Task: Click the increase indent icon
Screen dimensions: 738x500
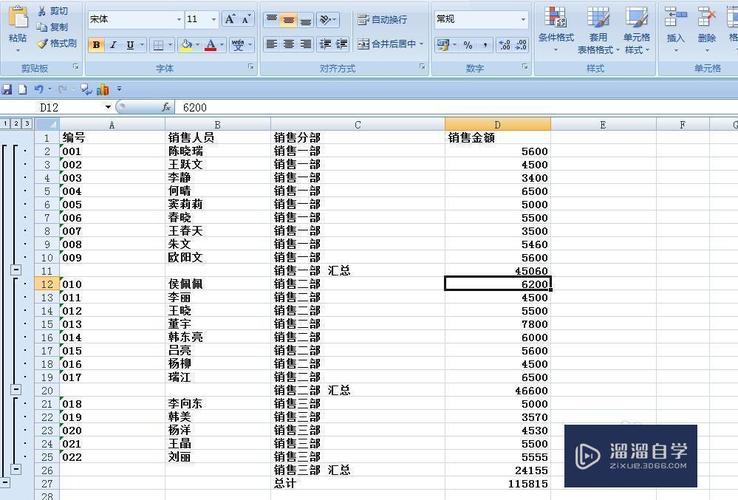Action: (x=342, y=44)
